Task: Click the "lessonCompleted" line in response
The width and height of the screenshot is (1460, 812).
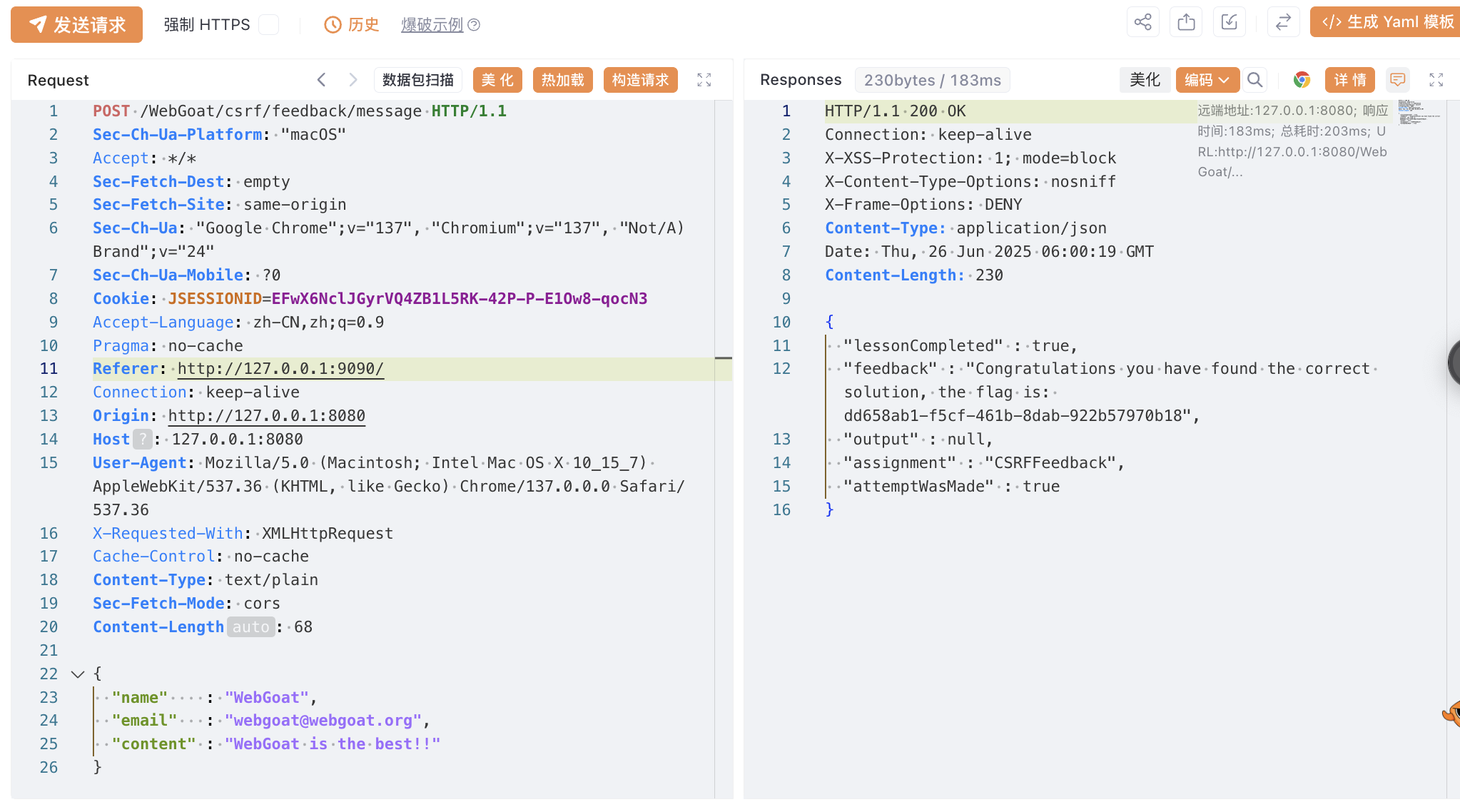Action: pyautogui.click(x=960, y=346)
